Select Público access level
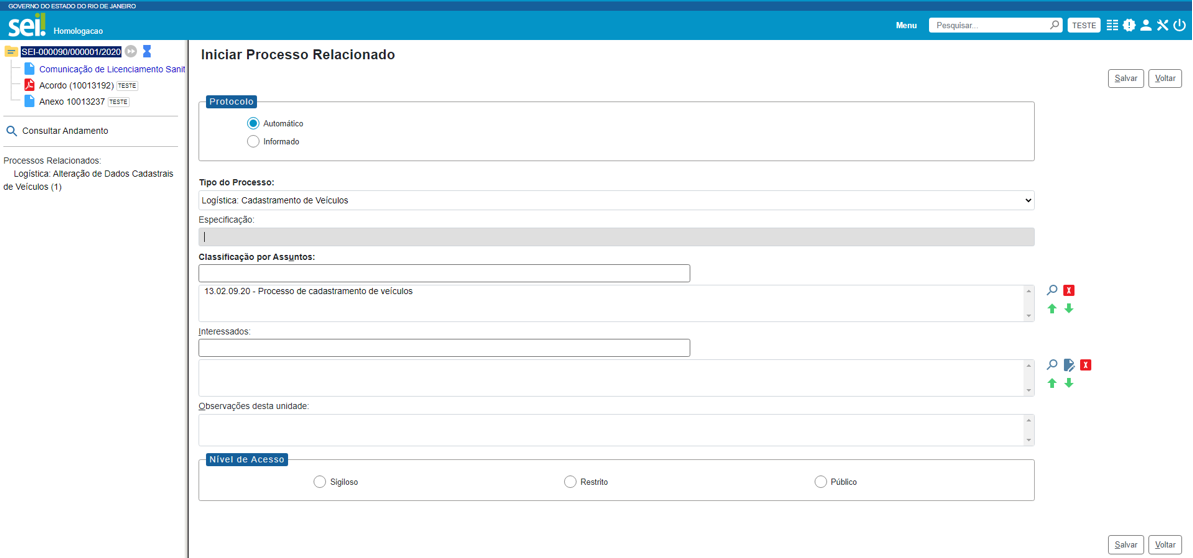 tap(821, 482)
